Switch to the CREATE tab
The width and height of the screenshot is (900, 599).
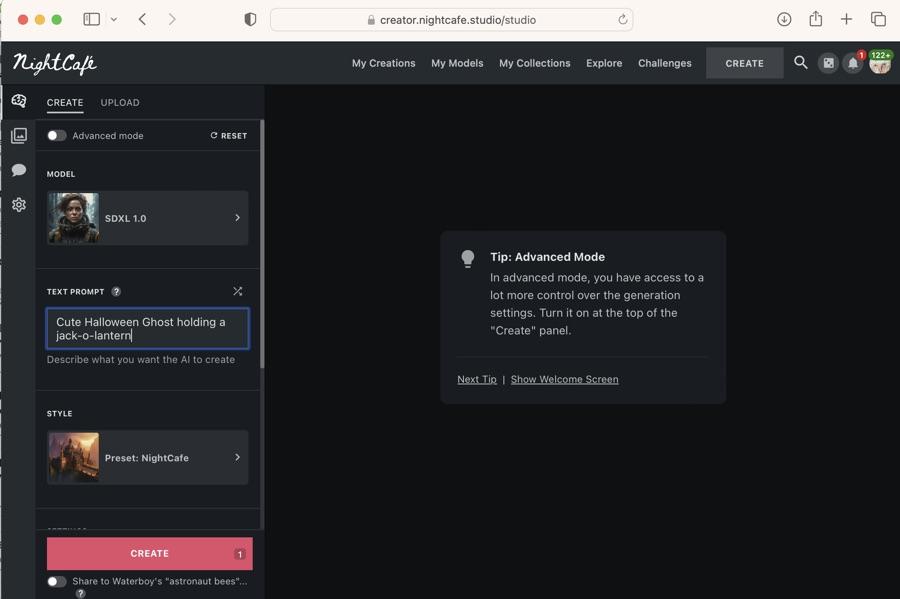coord(65,102)
